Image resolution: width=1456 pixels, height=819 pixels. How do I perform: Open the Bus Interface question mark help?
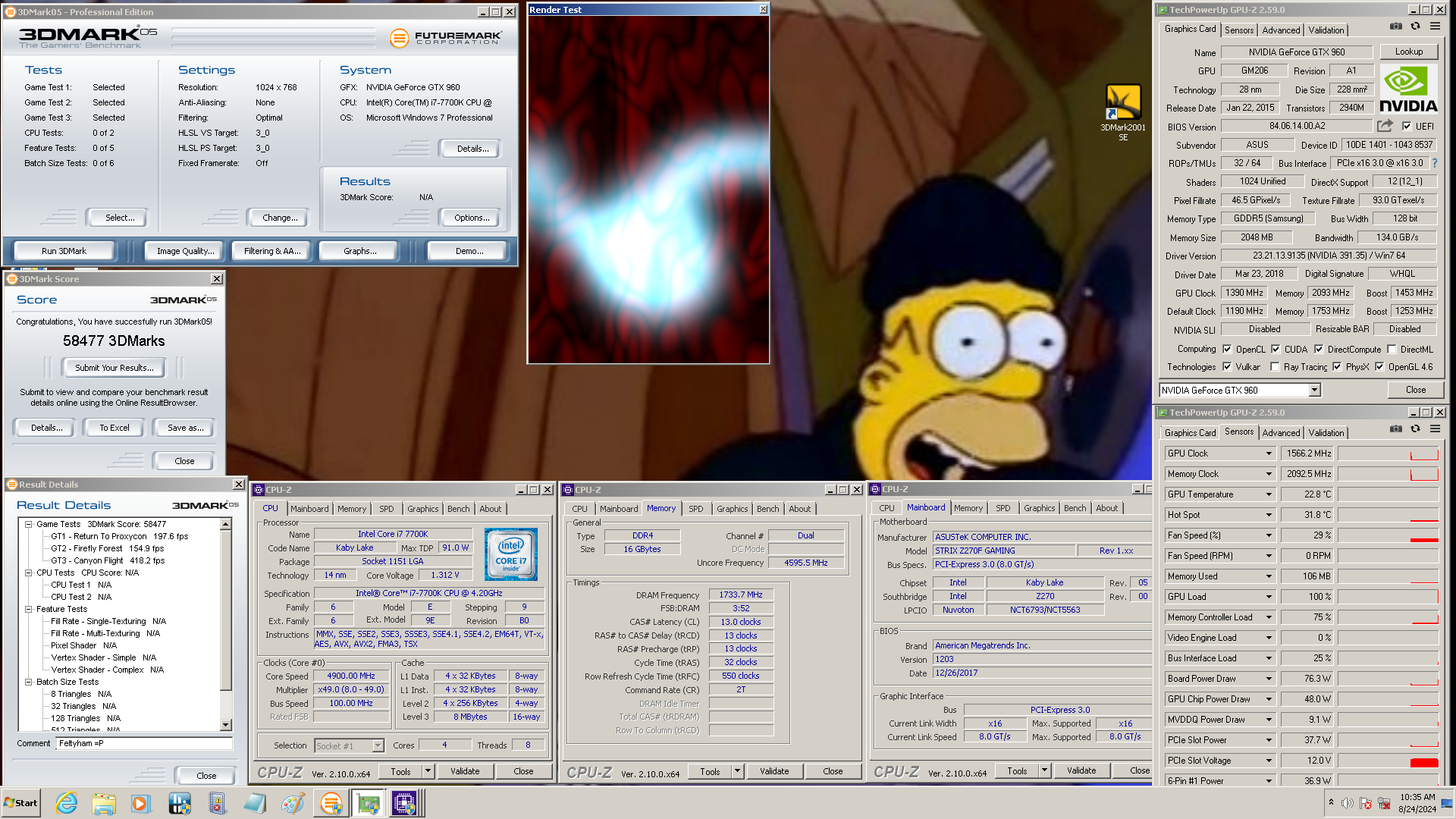coord(1435,163)
